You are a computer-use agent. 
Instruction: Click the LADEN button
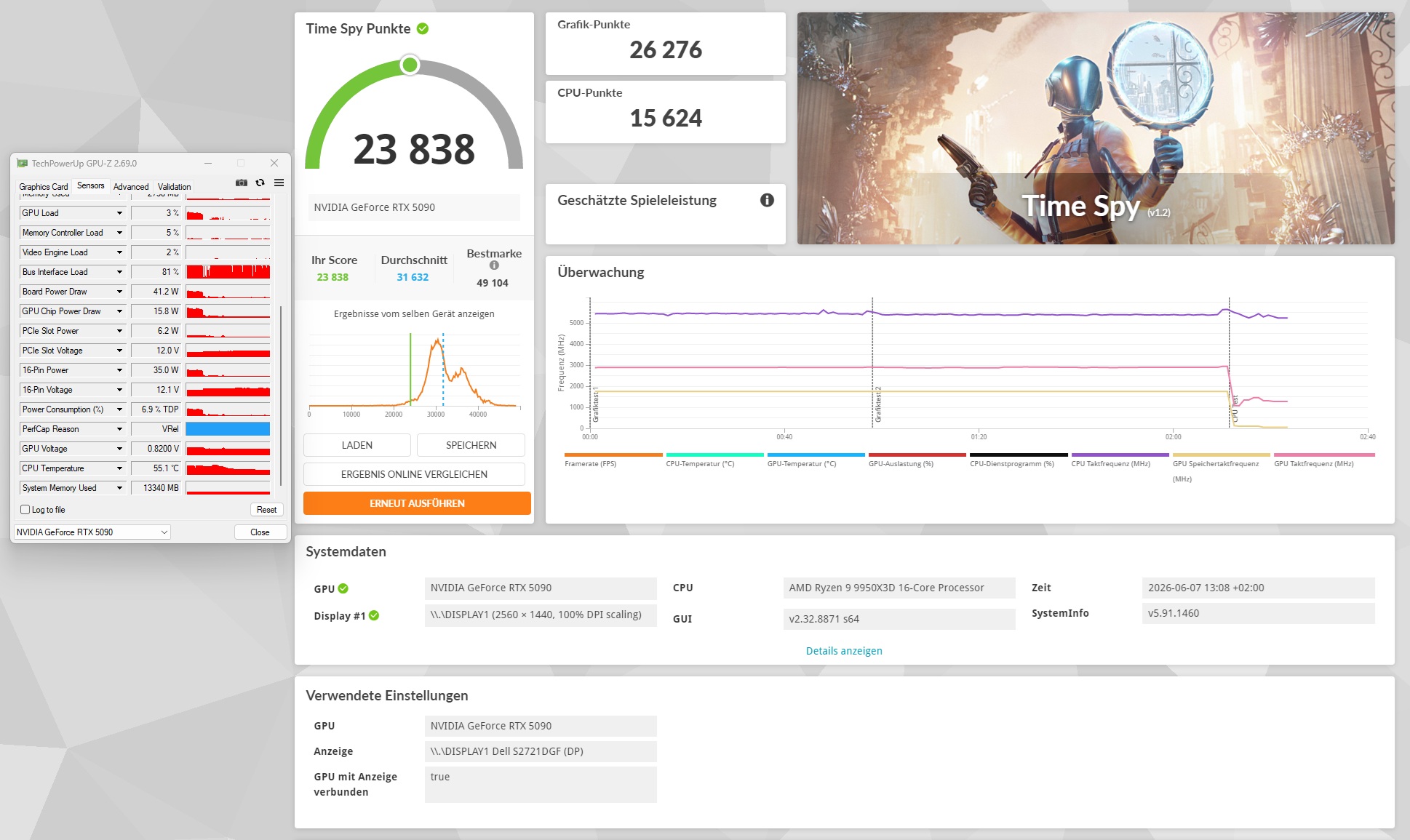[357, 445]
